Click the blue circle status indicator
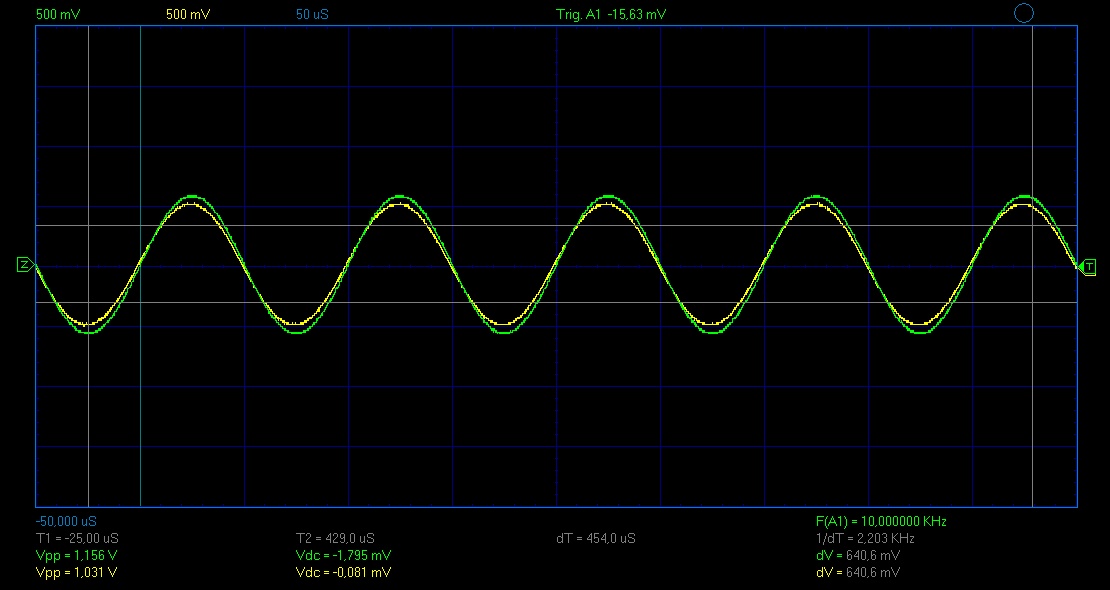This screenshot has width=1110, height=590. click(x=1024, y=13)
